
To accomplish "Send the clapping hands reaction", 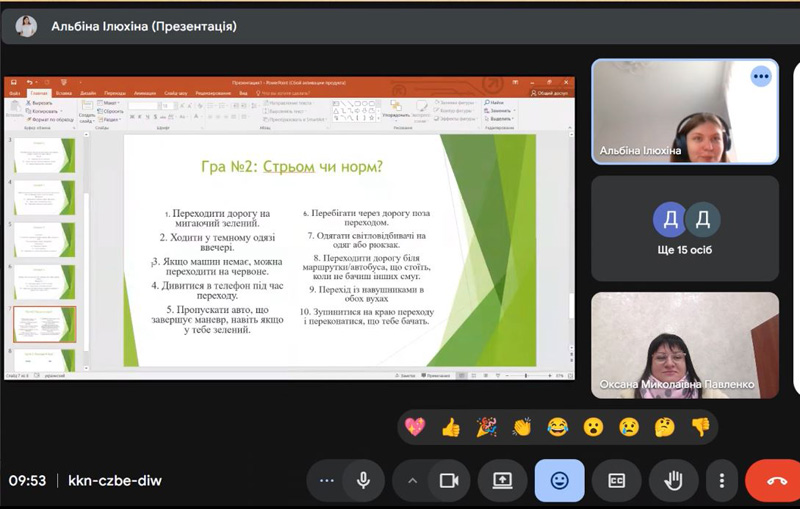I will [522, 427].
